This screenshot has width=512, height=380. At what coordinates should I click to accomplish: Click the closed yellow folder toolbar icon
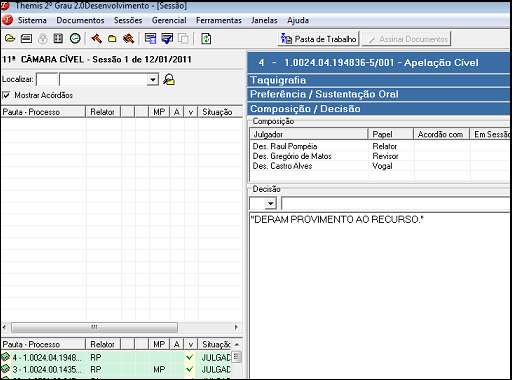click(x=112, y=39)
